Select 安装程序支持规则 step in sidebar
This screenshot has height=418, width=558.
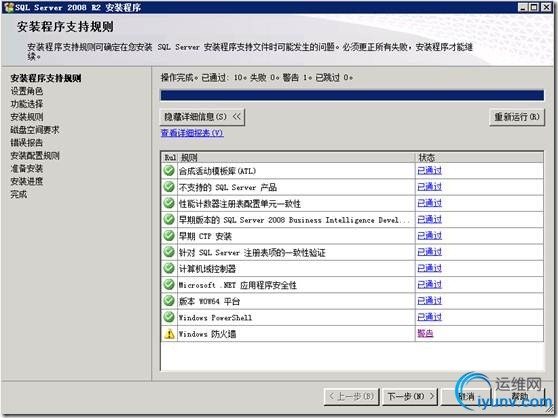[x=46, y=78]
